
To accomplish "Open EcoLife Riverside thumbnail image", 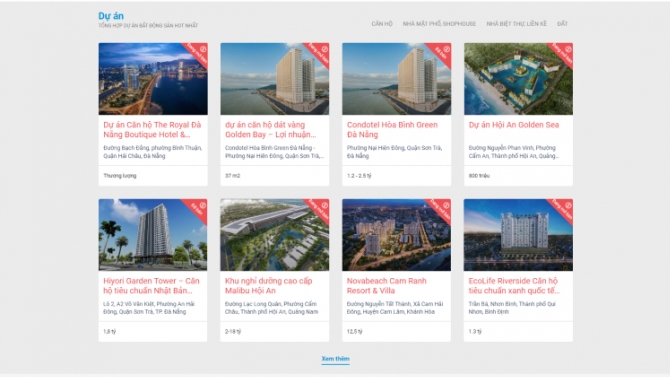I will click(518, 235).
